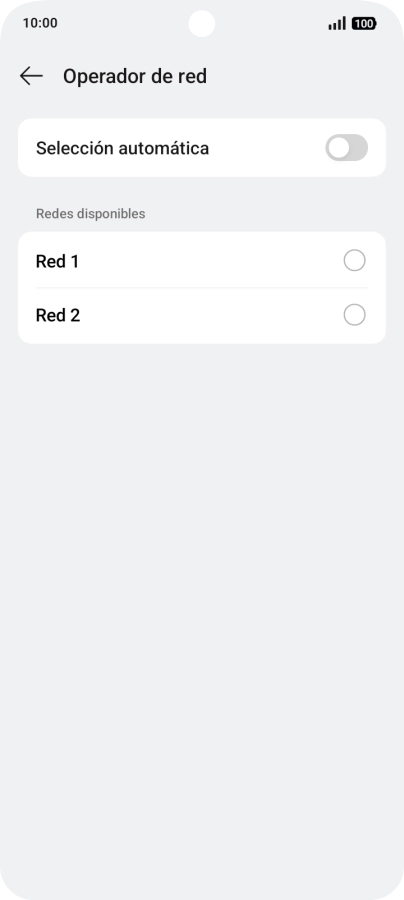Image resolution: width=404 pixels, height=900 pixels.
Task: Tap the blank space inside Selección automática card
Action: click(267, 148)
